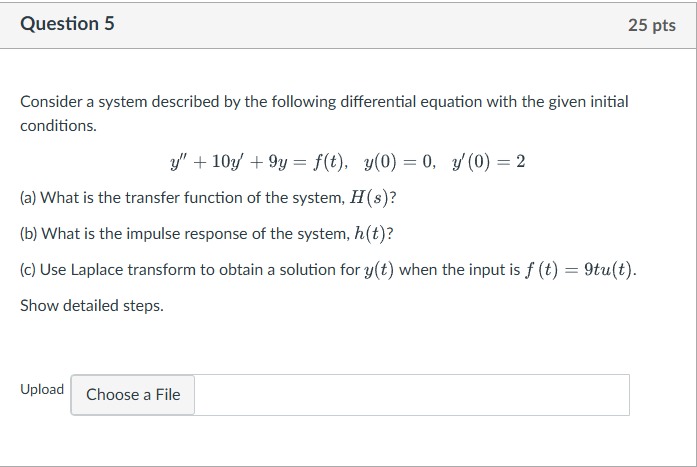
Task: Click the initial condition y'(0) = 2
Action: 489,161
